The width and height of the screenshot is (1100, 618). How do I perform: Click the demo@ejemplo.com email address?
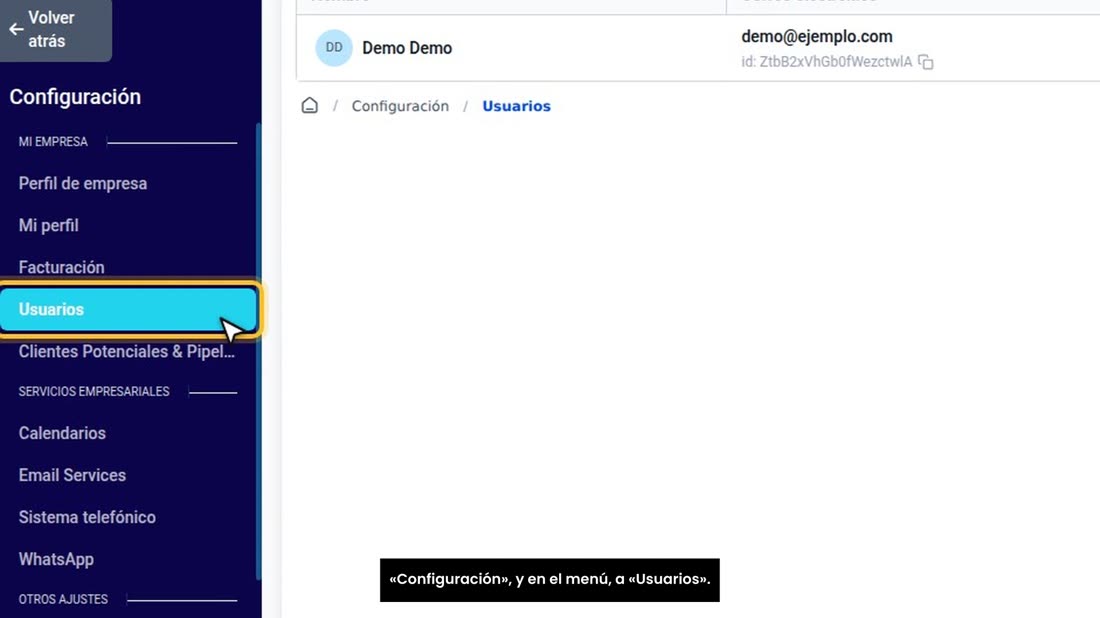coord(817,36)
